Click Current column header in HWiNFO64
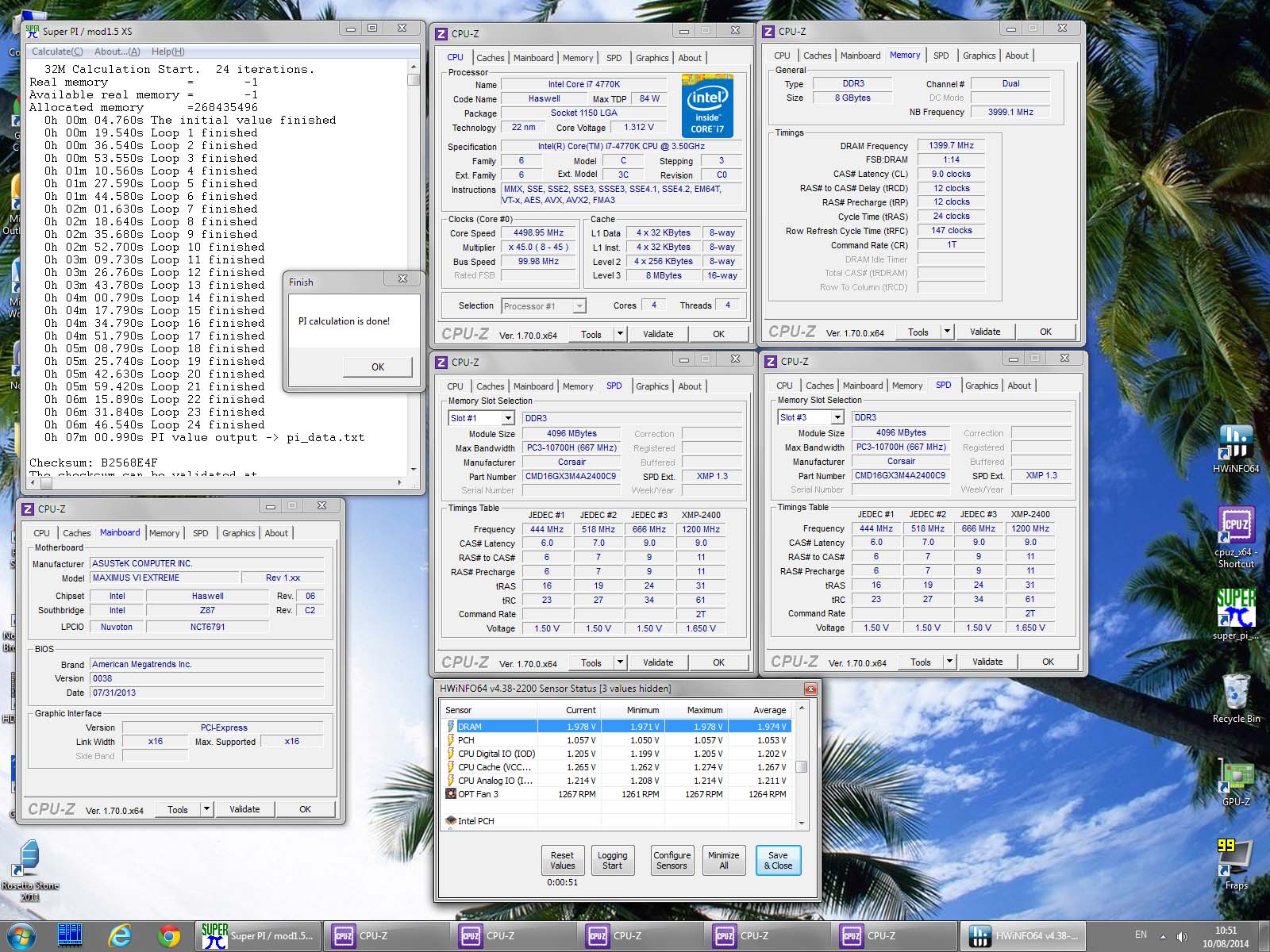1270x952 pixels. click(x=568, y=710)
